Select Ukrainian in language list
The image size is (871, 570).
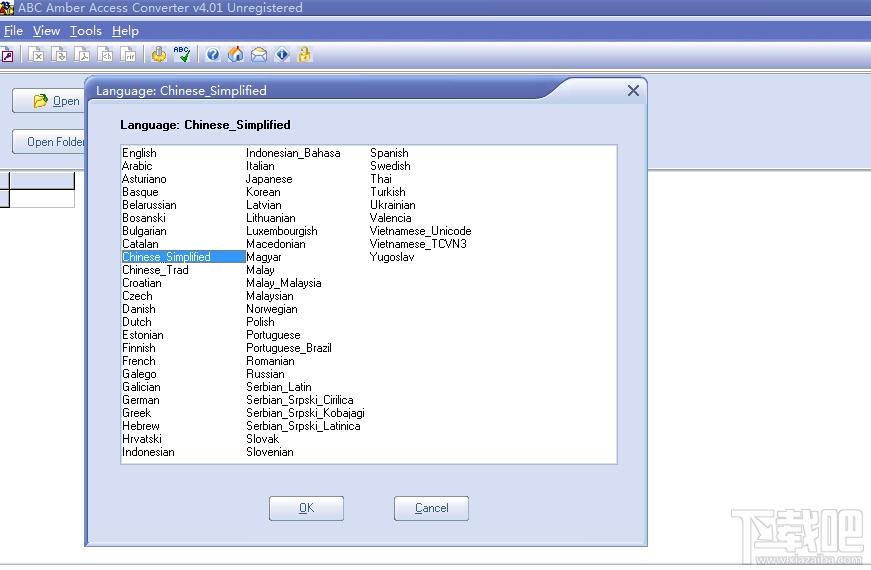(x=392, y=204)
